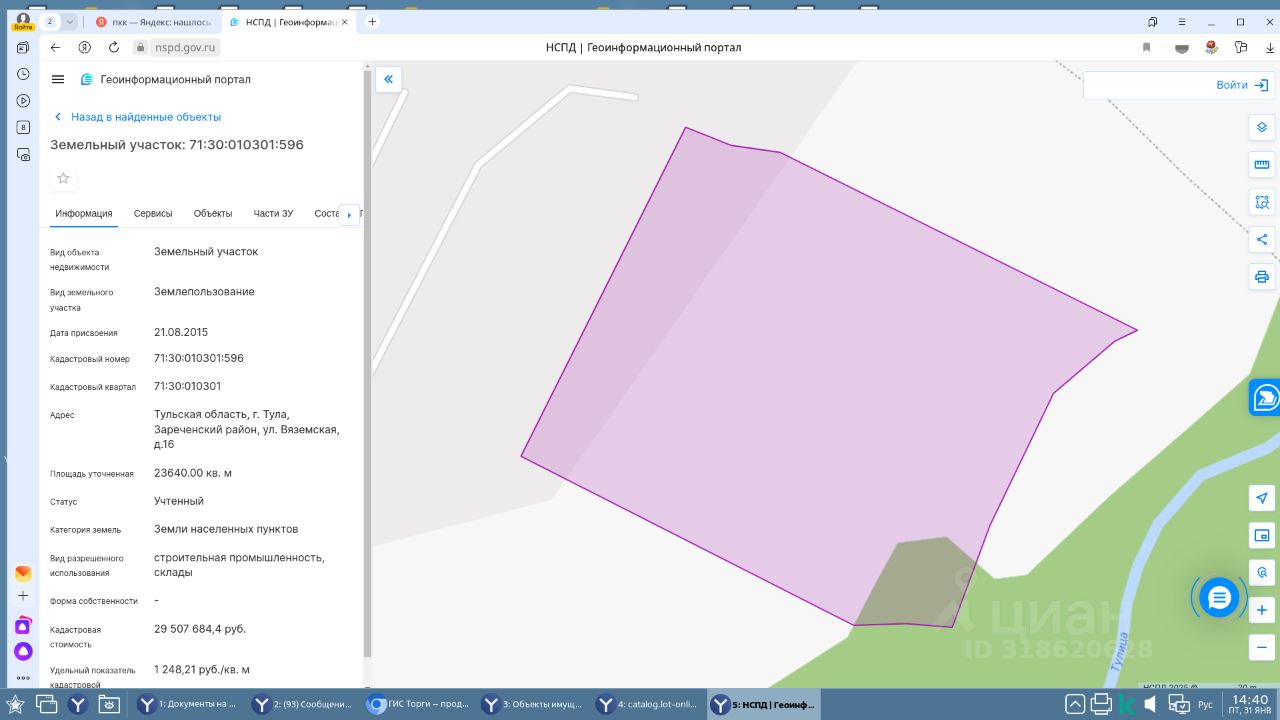
Task: Bookmark this page with bookmark icon
Action: pyautogui.click(x=1147, y=47)
